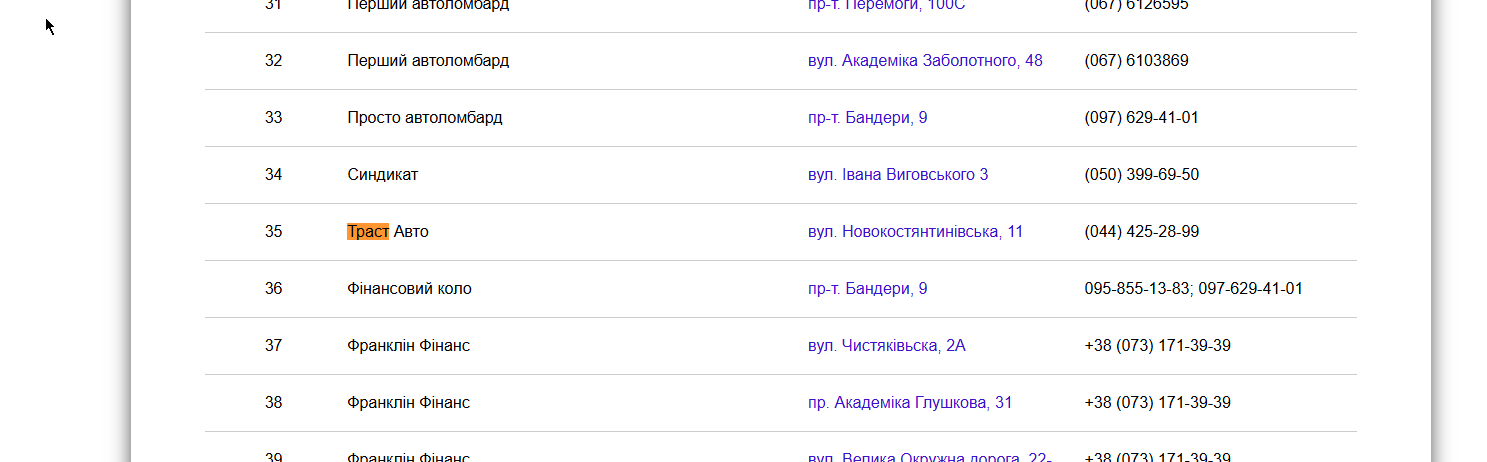Open пр-т. Бандери, 9 link for Просто автоломбард
This screenshot has height=462, width=1487.
[x=867, y=118]
